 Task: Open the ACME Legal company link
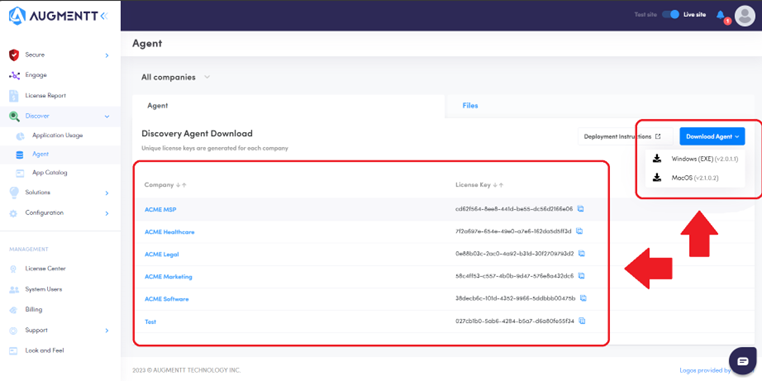(x=162, y=255)
